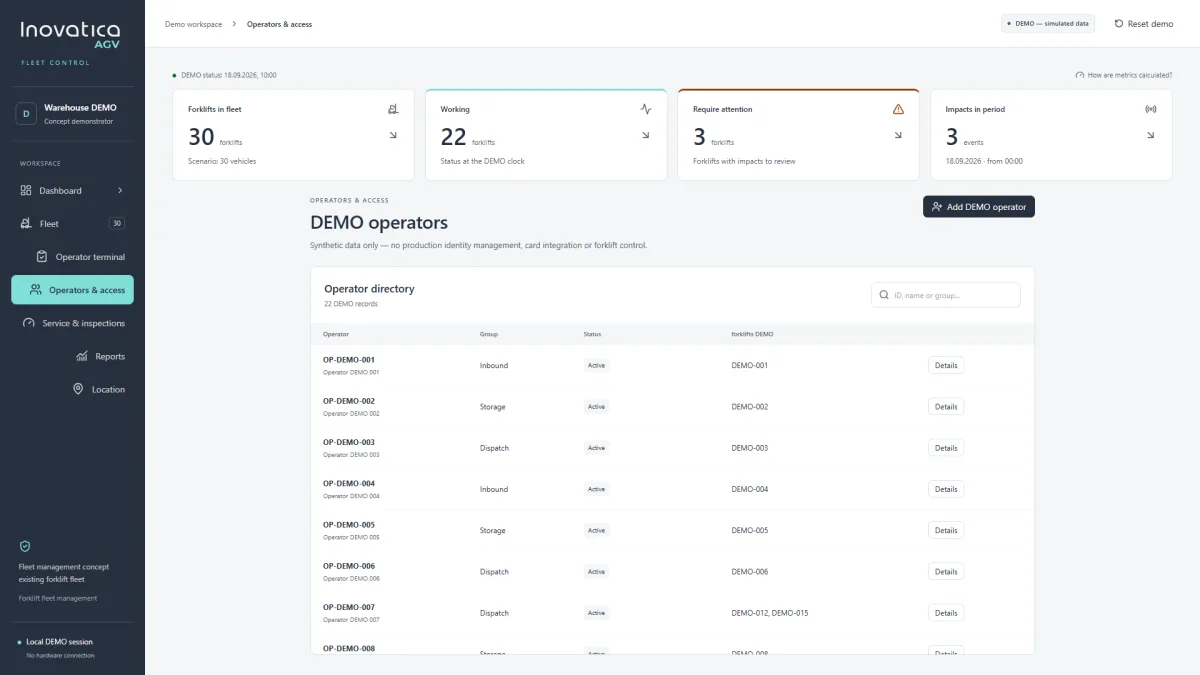Open the Working forklifts card

click(546, 134)
